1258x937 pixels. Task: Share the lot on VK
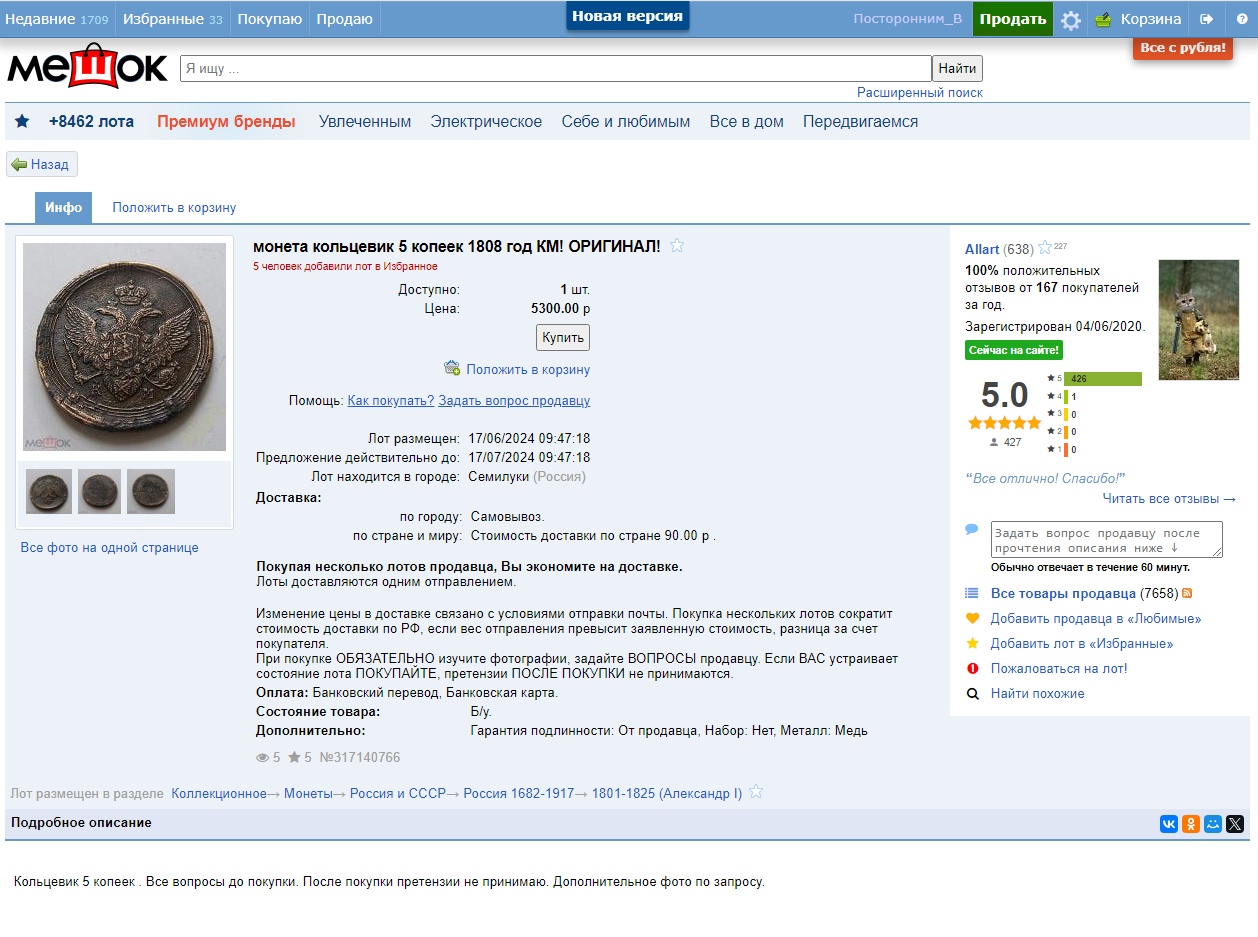[1168, 824]
